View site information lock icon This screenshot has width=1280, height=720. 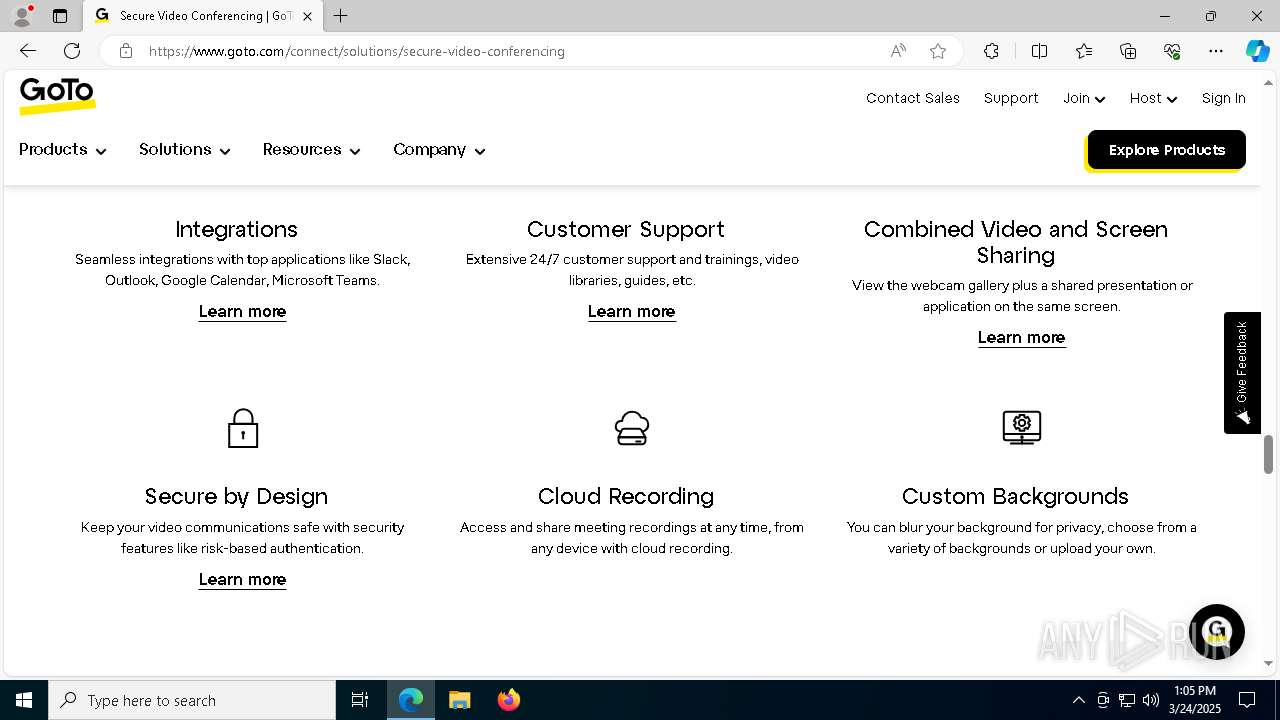126,51
